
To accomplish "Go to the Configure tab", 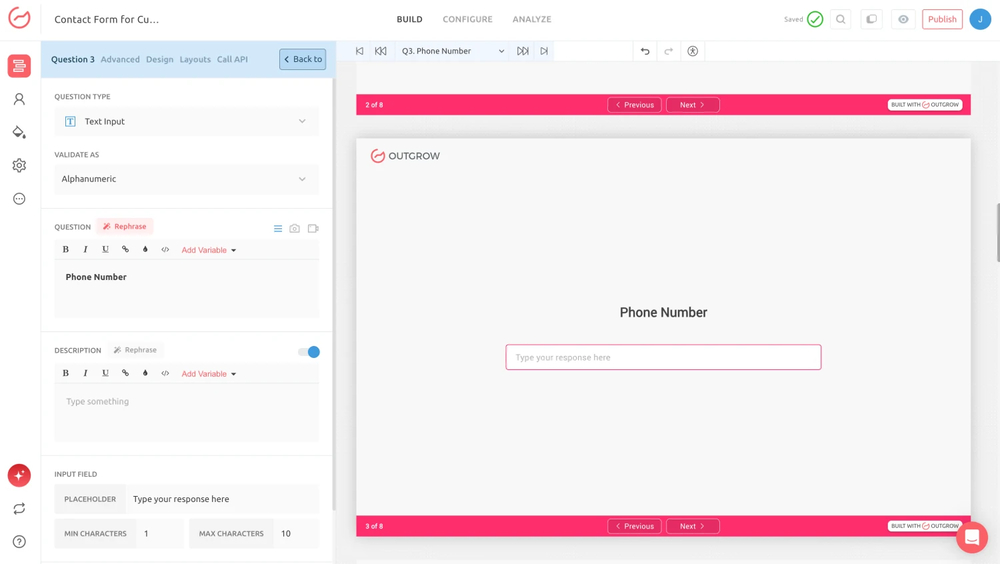I will 467,19.
